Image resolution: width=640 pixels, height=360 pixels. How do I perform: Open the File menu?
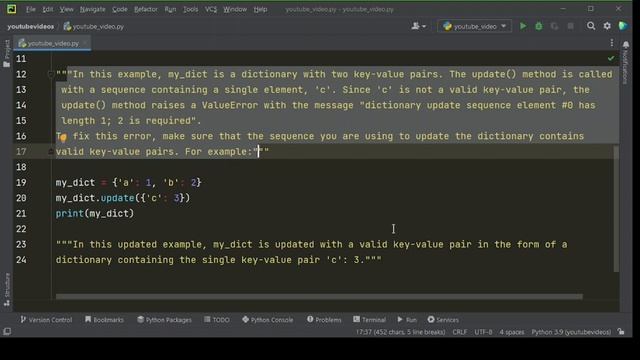pyautogui.click(x=31, y=9)
